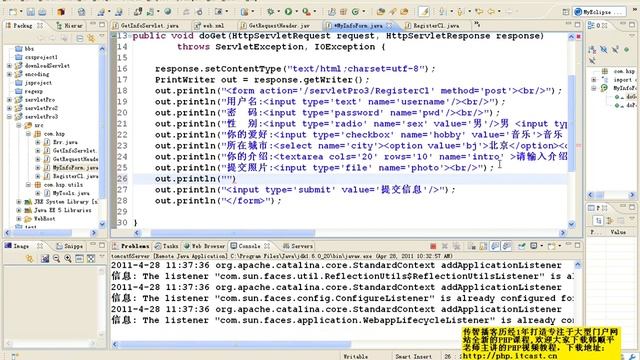The width and height of the screenshot is (640, 360).
Task: Maximize the editor area
Action: pyautogui.click(x=578, y=25)
